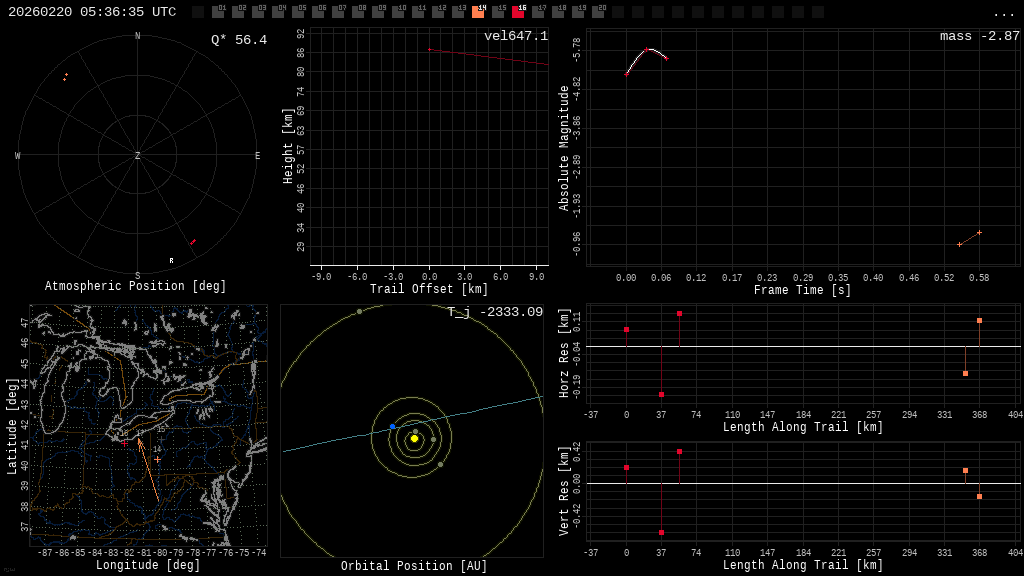The height and width of the screenshot is (576, 1024).
Task: Toggle the red station 16 box
Action: click(518, 12)
